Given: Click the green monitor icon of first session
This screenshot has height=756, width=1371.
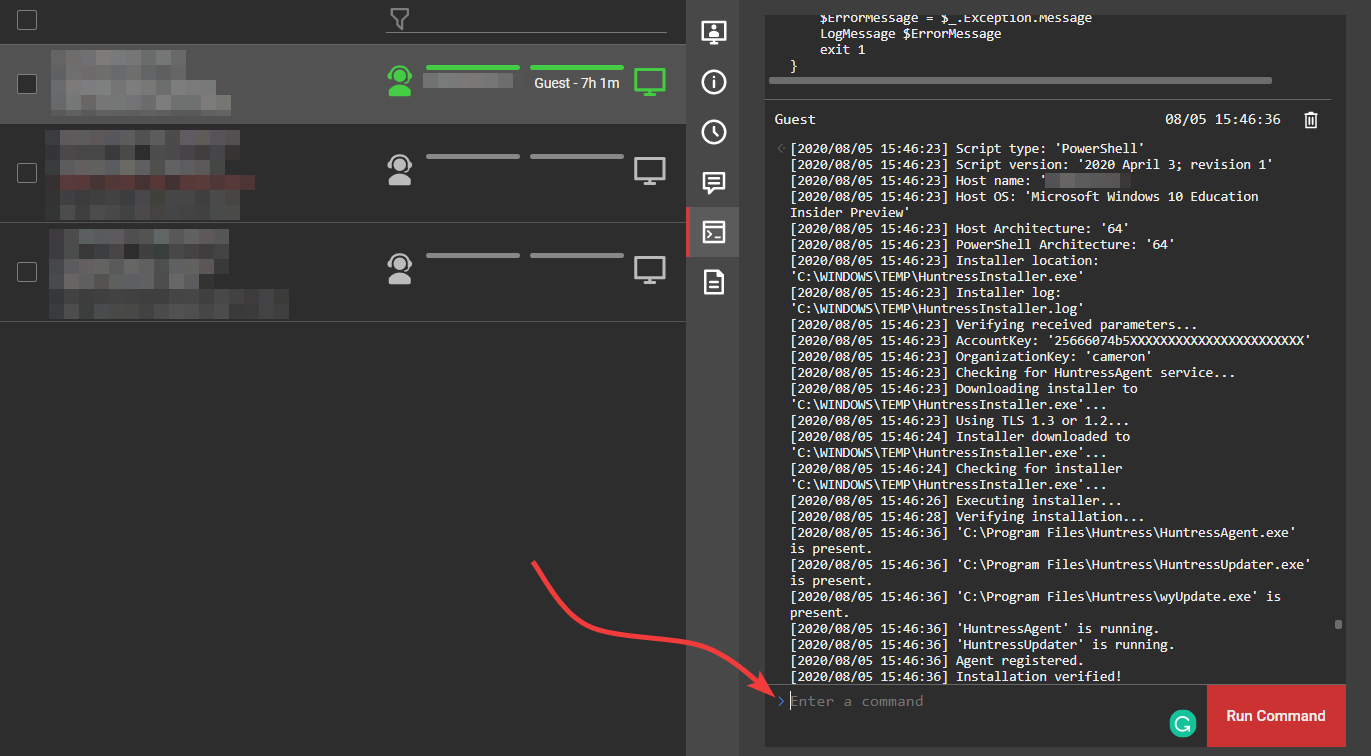Looking at the screenshot, I should point(650,82).
